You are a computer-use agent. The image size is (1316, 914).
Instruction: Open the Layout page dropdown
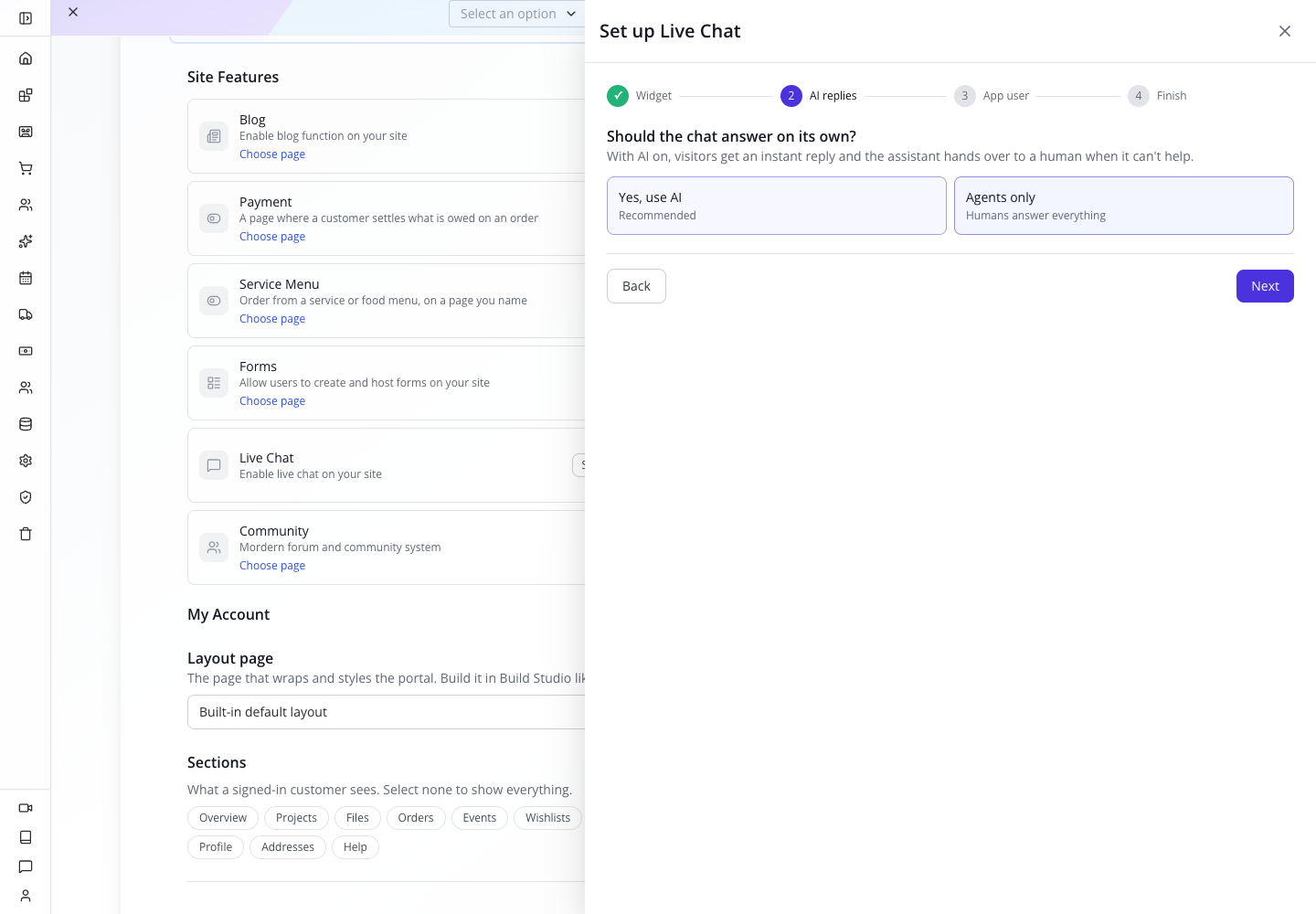coord(386,712)
